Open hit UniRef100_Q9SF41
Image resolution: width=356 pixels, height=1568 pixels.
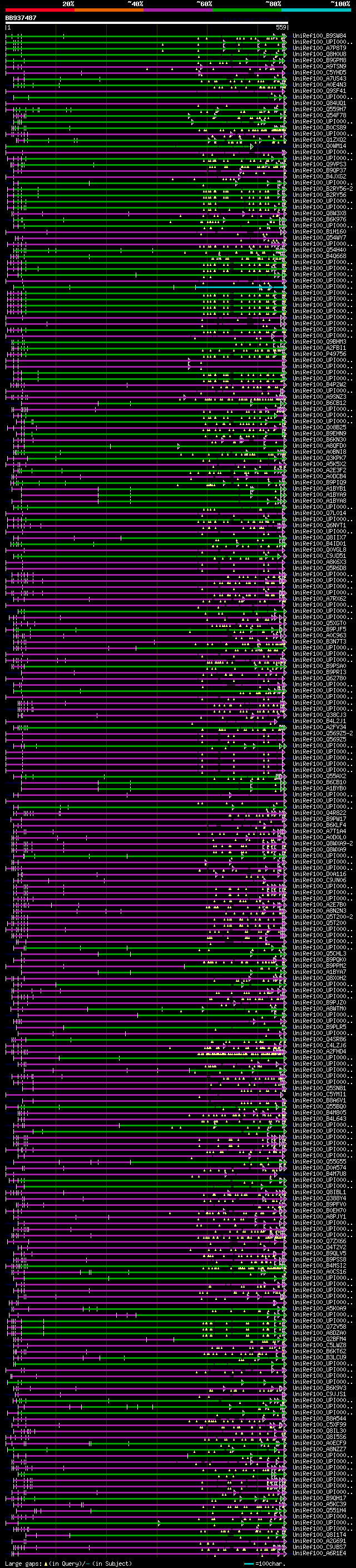(319, 91)
